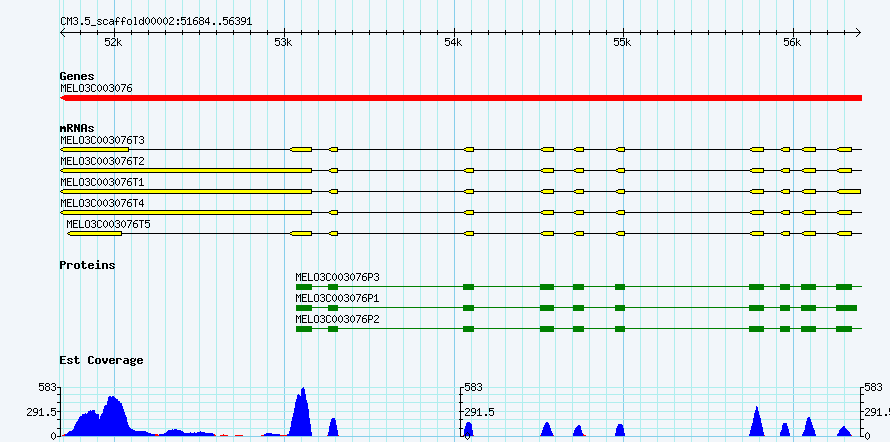The width and height of the screenshot is (890, 442).
Task: Click the 583 value on the left coverage axis
Action: tap(47, 388)
